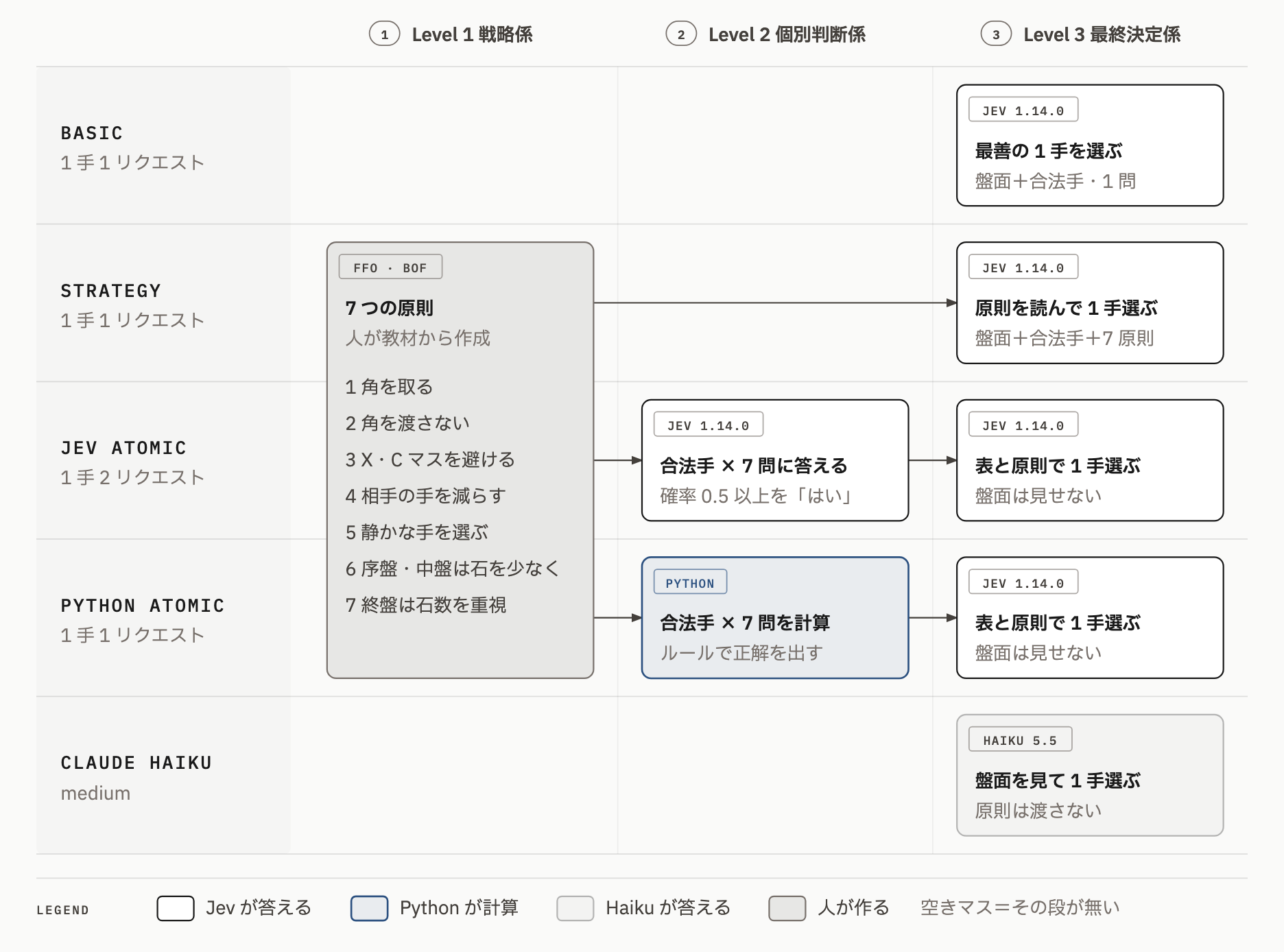Open the 合法手 × 7 問を計算 card
This screenshot has height=952, width=1284.
point(775,618)
